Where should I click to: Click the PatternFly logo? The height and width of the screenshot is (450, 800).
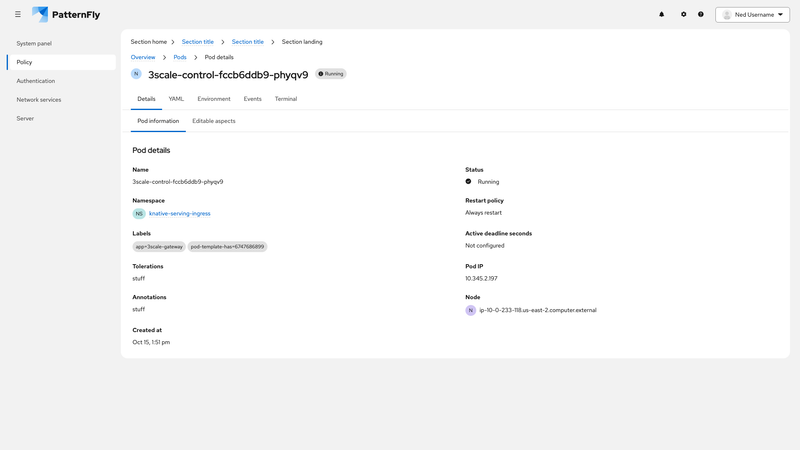click(x=66, y=14)
